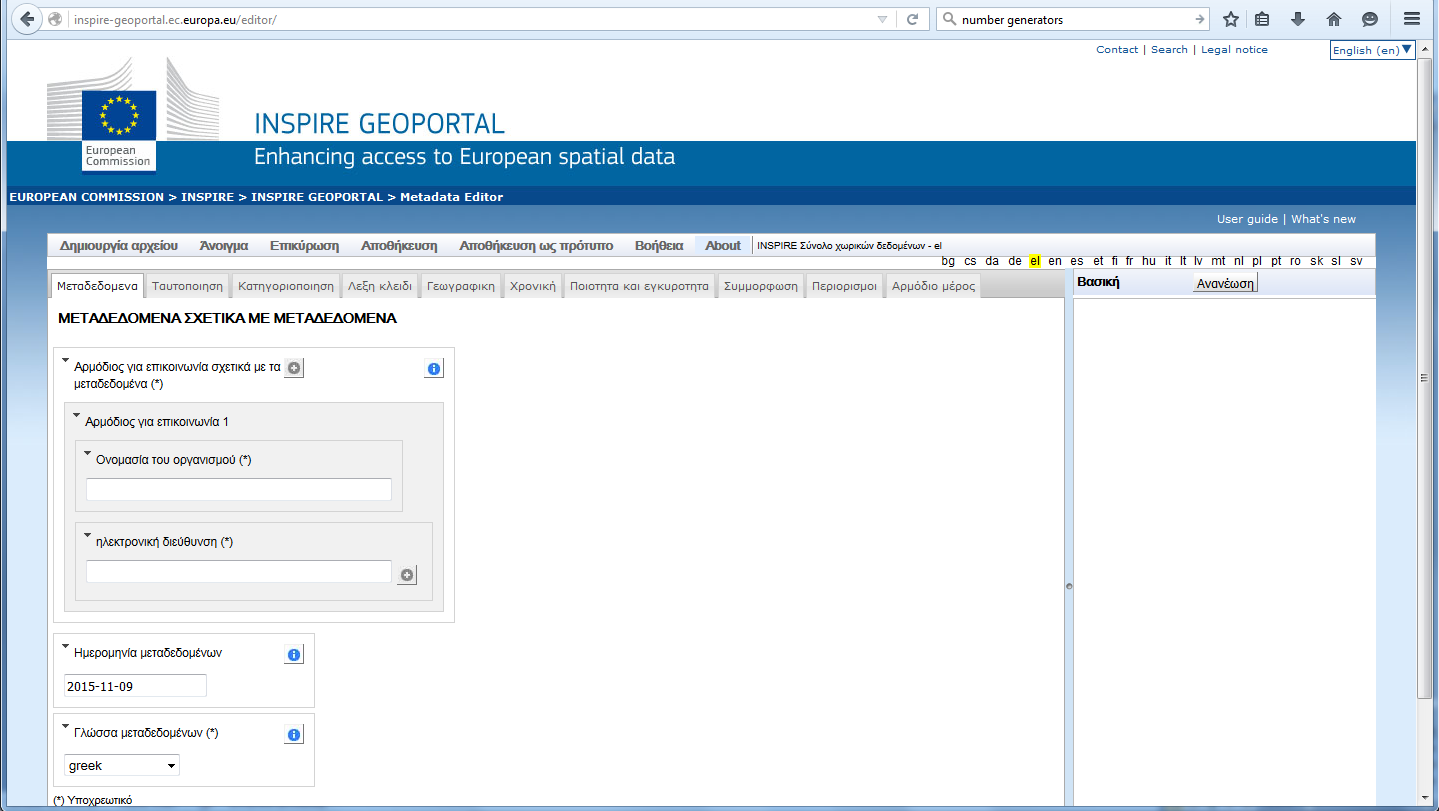
Task: Collapse Γλώσσα μεταδεδομένων section
Action: click(66, 725)
